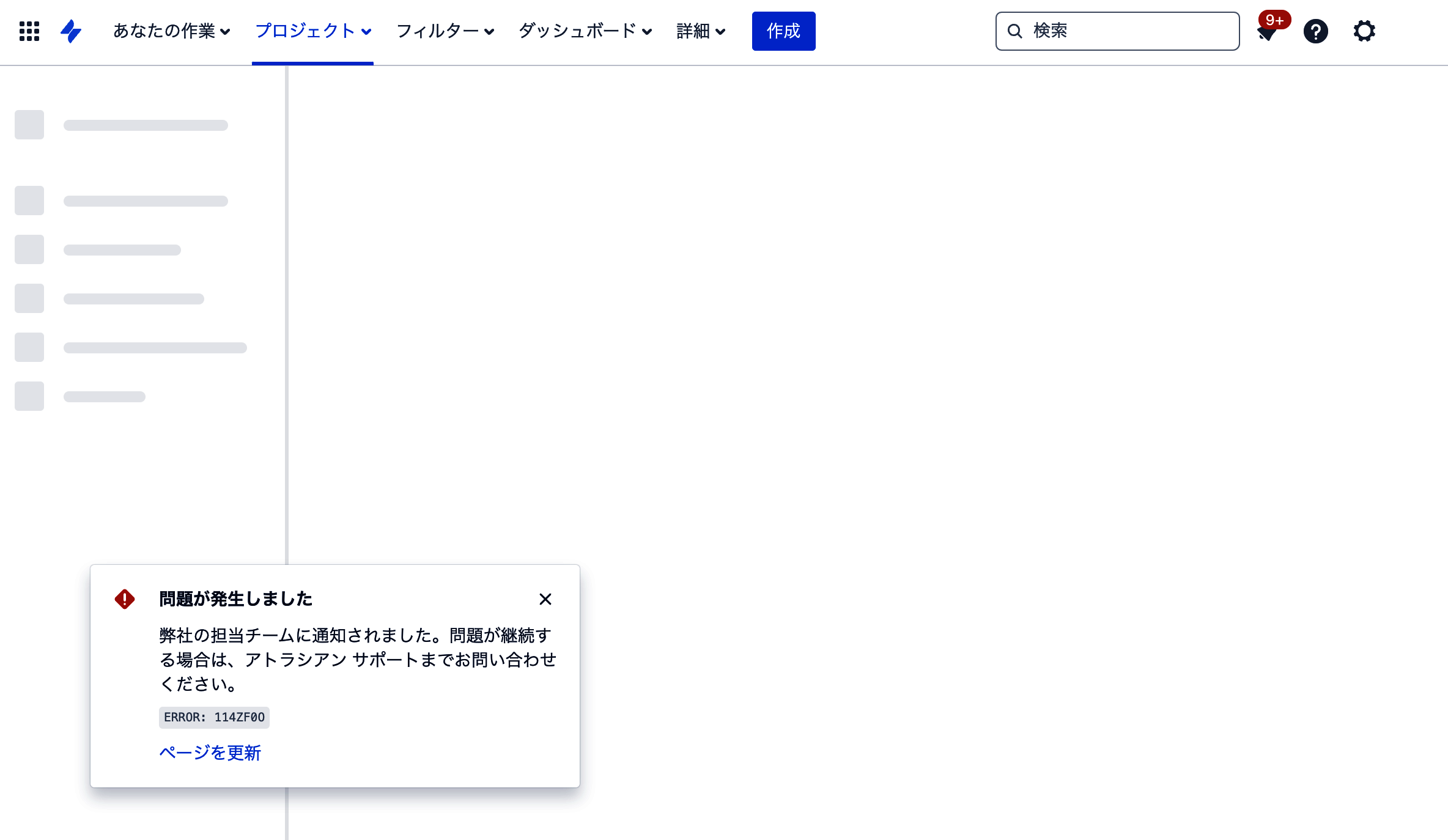Open the help question mark icon
Image resolution: width=1448 pixels, height=840 pixels.
1315,31
